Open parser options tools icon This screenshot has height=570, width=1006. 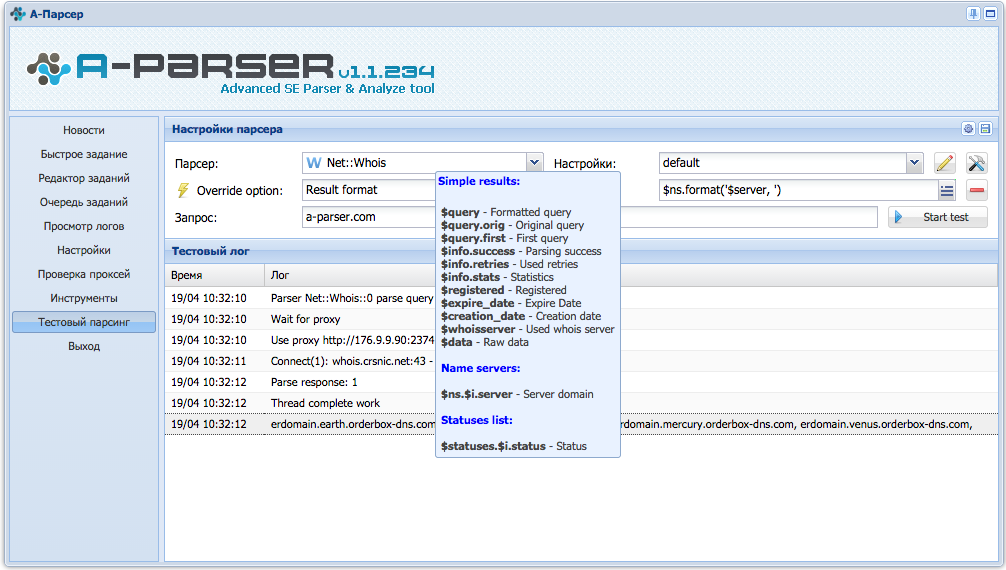[x=976, y=163]
